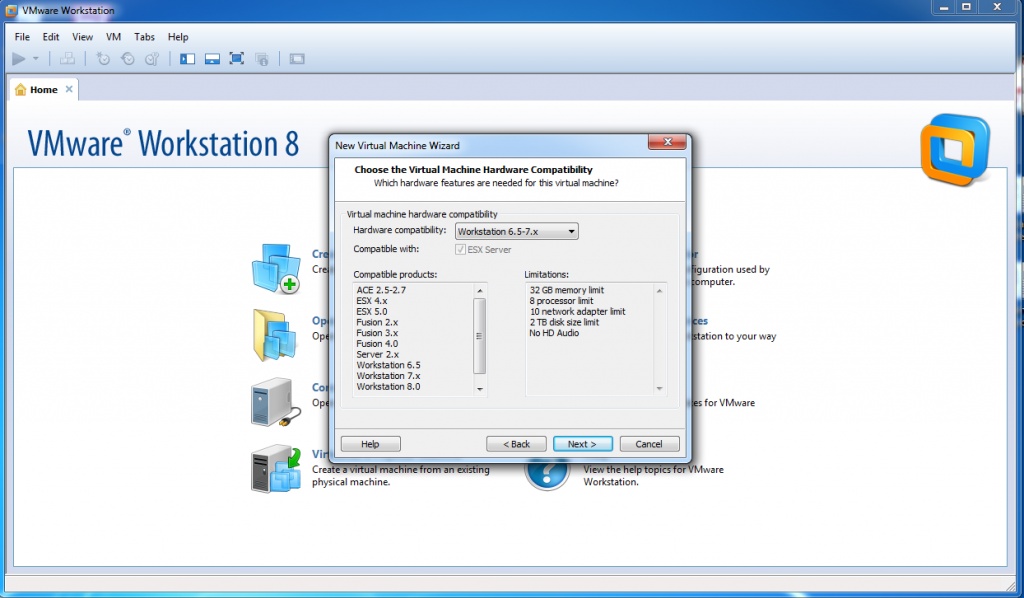The image size is (1024, 598).
Task: Open the Manage Snapshots toolbar icon
Action: [x=152, y=59]
